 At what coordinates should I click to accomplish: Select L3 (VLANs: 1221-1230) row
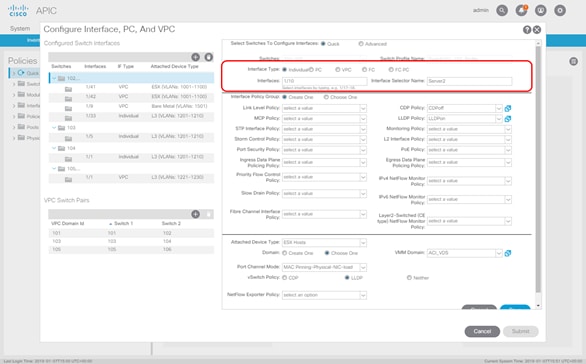131,178
